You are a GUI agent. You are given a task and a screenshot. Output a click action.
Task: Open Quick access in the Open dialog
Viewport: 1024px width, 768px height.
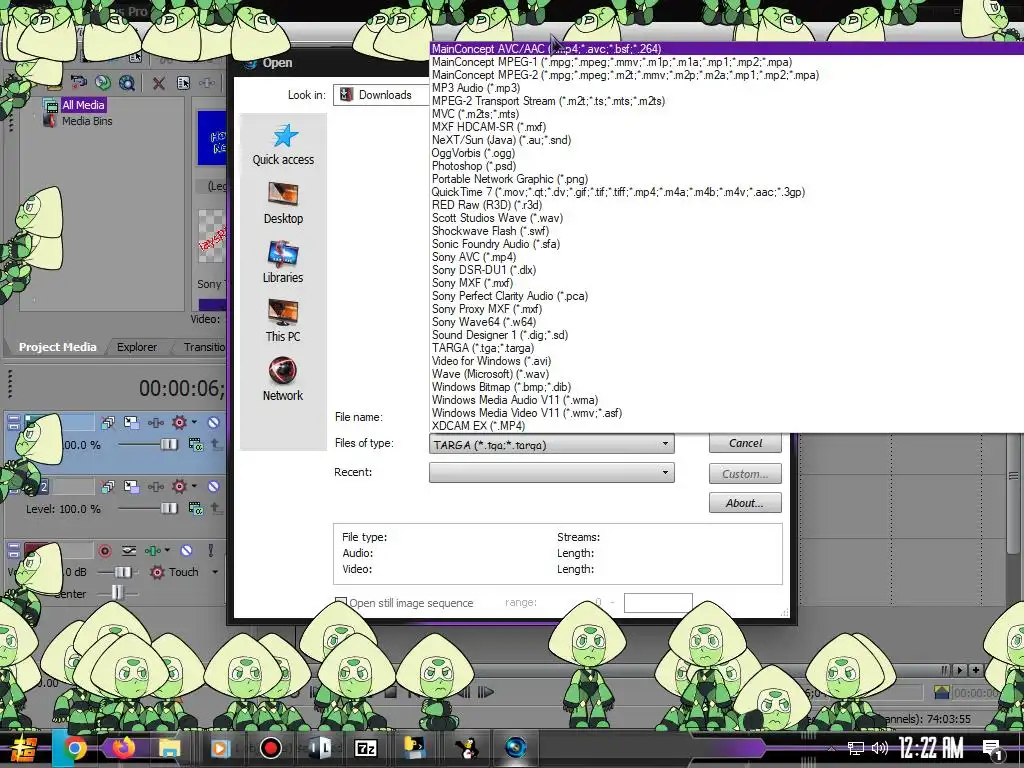[283, 145]
